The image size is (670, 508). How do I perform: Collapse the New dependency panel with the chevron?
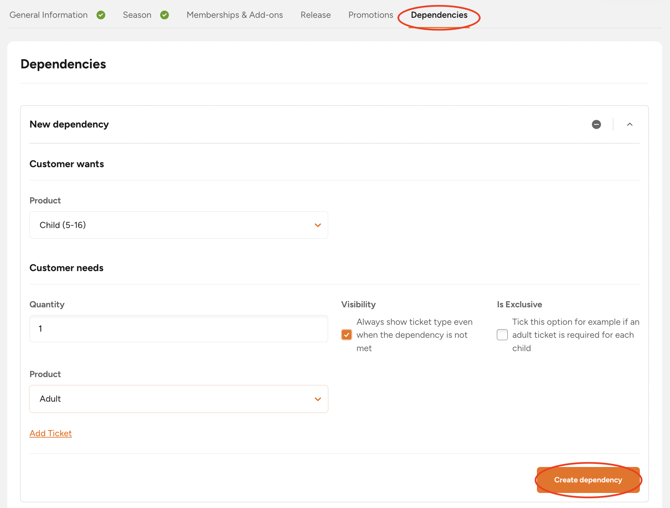point(630,125)
